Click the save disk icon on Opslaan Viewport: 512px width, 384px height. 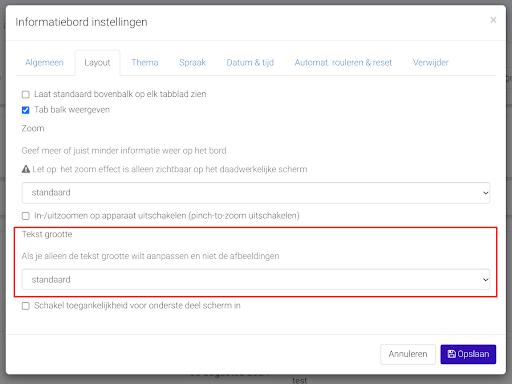tap(451, 354)
